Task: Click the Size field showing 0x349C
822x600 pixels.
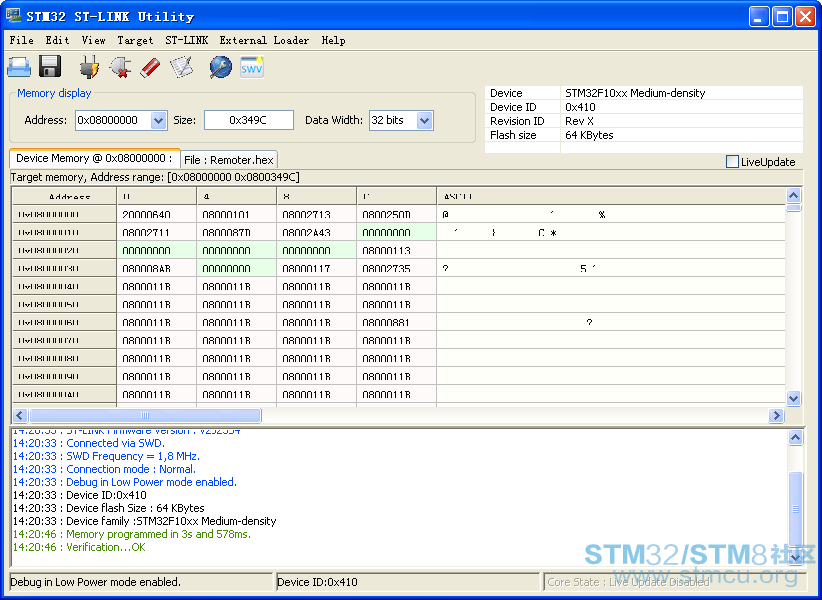Action: [x=248, y=121]
